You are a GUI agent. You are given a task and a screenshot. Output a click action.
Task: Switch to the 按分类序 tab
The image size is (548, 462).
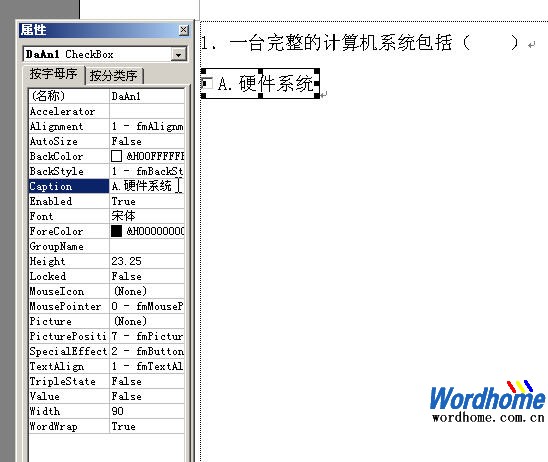(x=114, y=75)
